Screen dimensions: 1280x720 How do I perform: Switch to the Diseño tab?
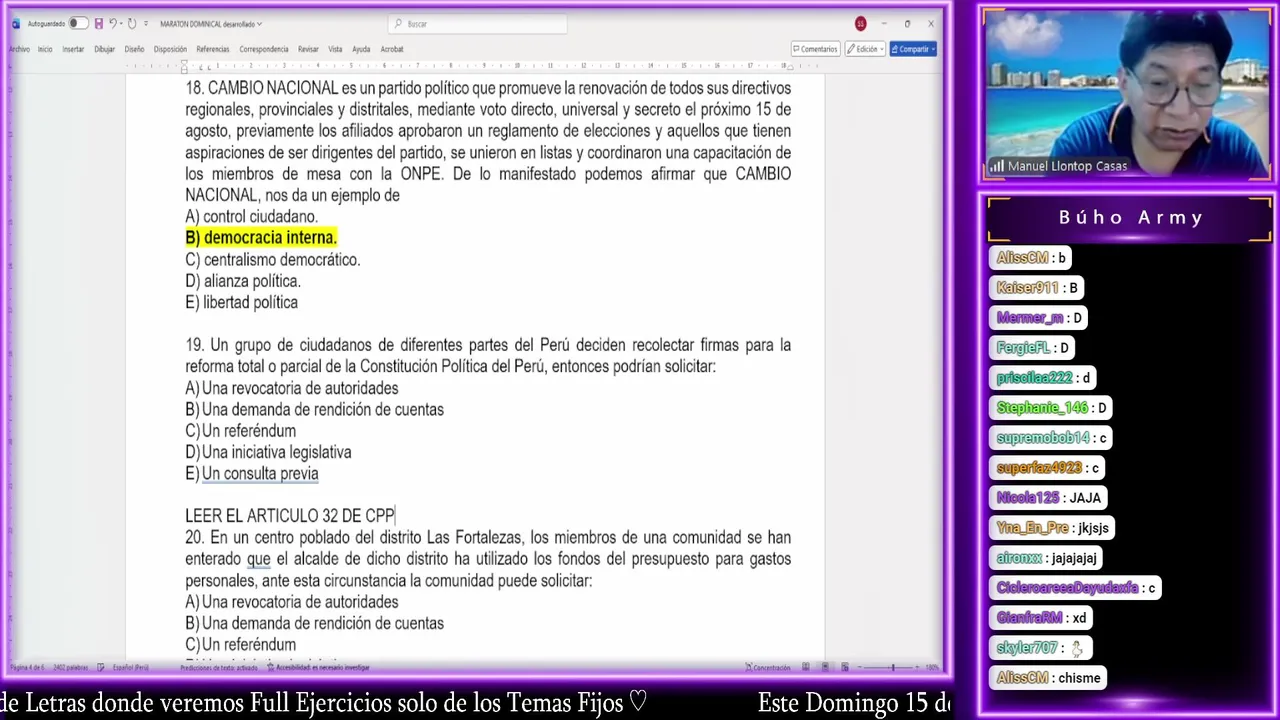point(134,49)
